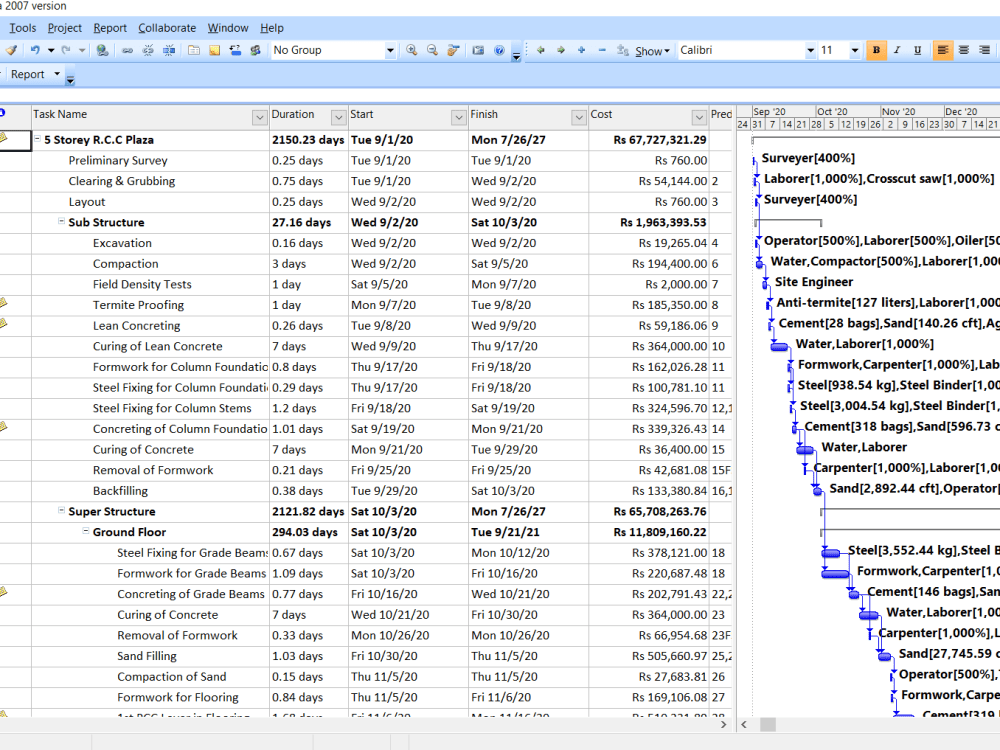Screen dimensions: 1000x750
Task: Enable Italic formatting
Action: (x=897, y=48)
